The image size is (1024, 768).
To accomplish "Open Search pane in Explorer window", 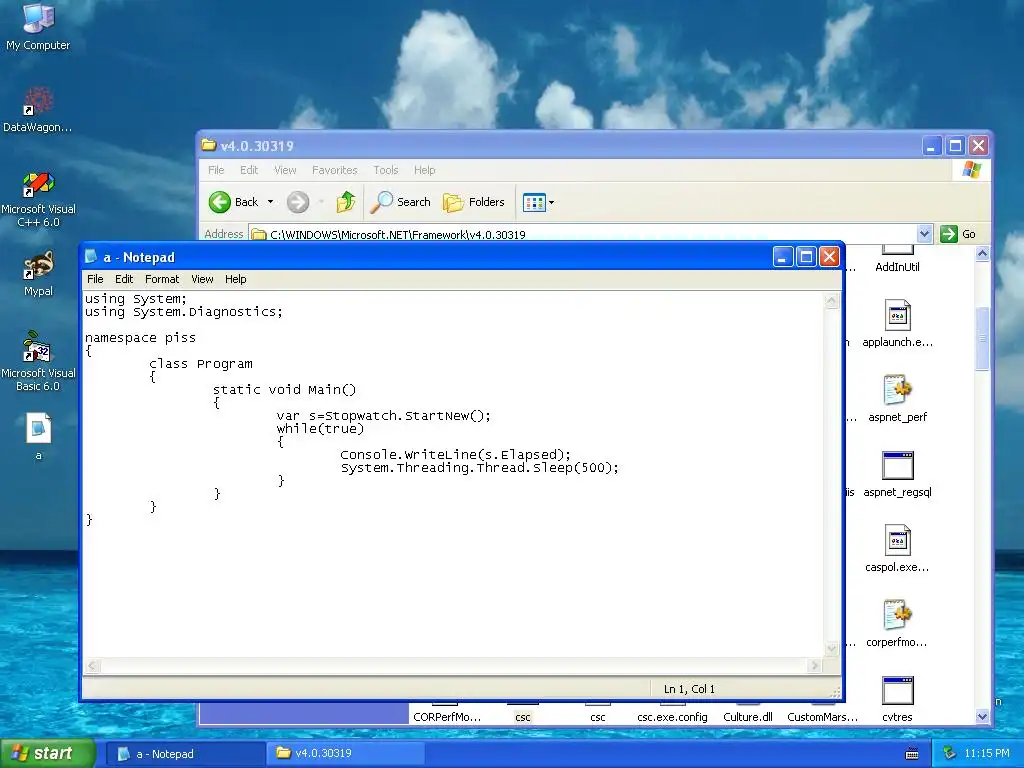I will pos(400,202).
